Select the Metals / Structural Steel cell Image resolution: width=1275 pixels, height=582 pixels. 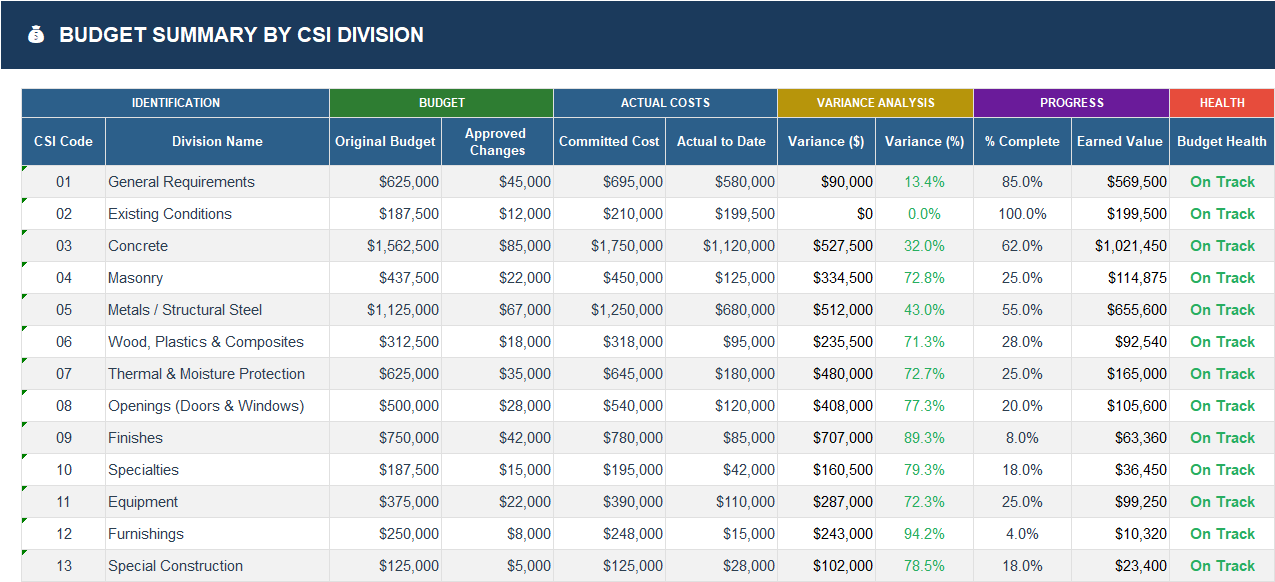point(217,310)
